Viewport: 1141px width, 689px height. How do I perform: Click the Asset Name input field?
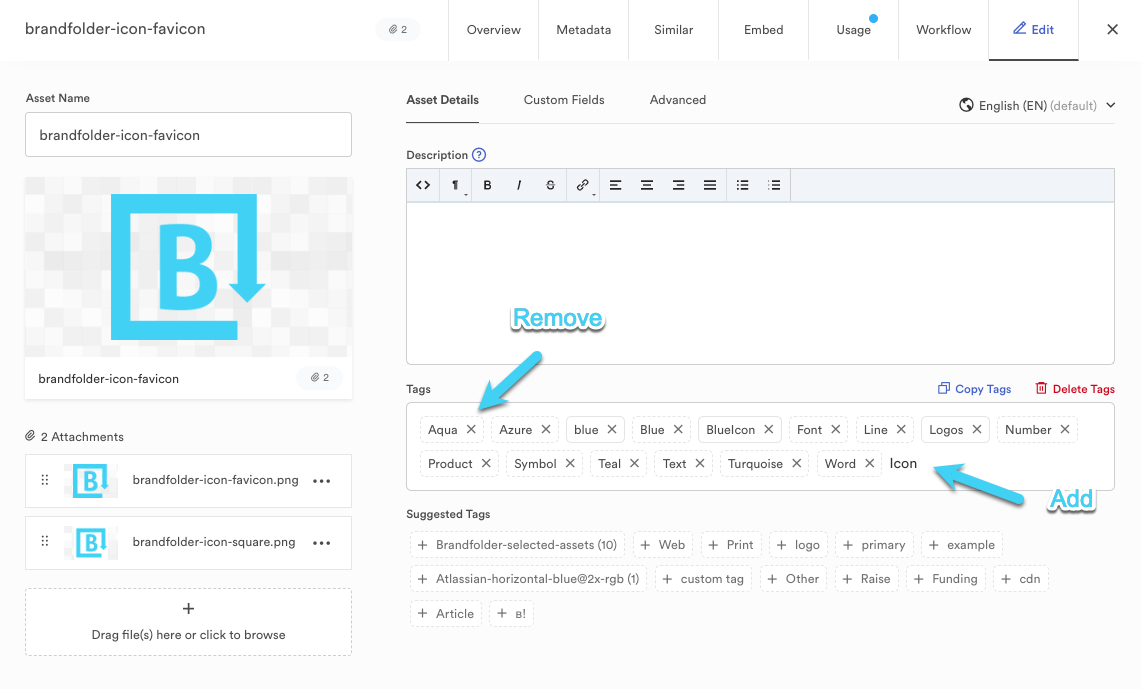pos(188,135)
